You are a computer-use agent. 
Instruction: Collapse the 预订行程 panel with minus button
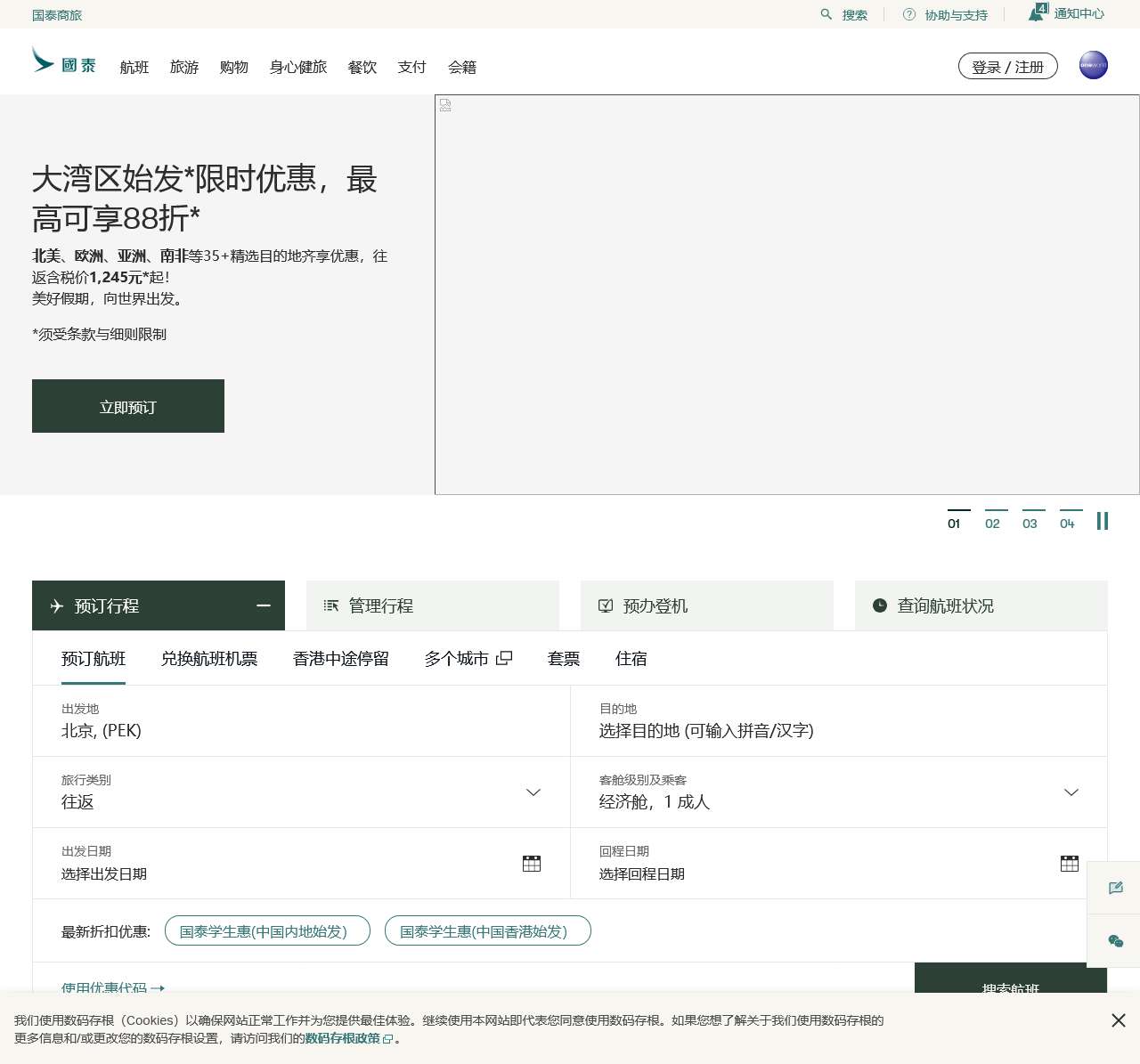coord(262,605)
